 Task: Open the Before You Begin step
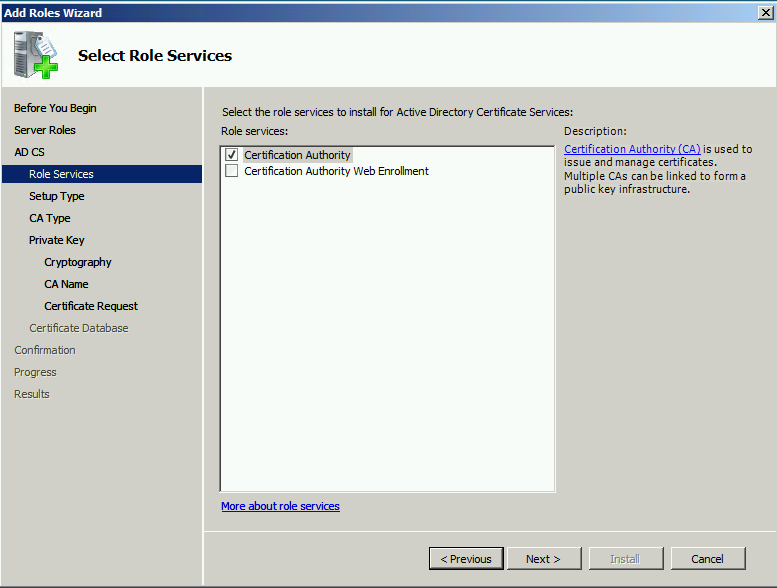55,108
